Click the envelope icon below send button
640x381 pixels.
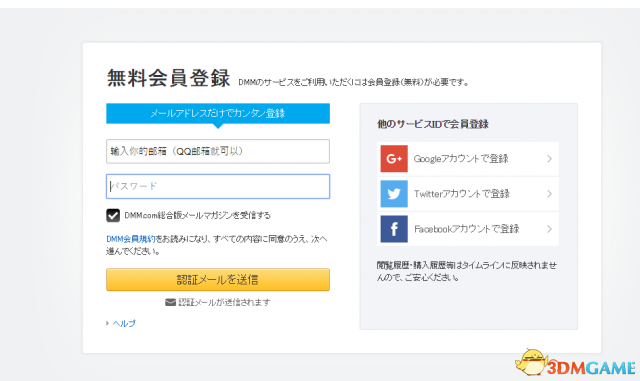tap(170, 302)
